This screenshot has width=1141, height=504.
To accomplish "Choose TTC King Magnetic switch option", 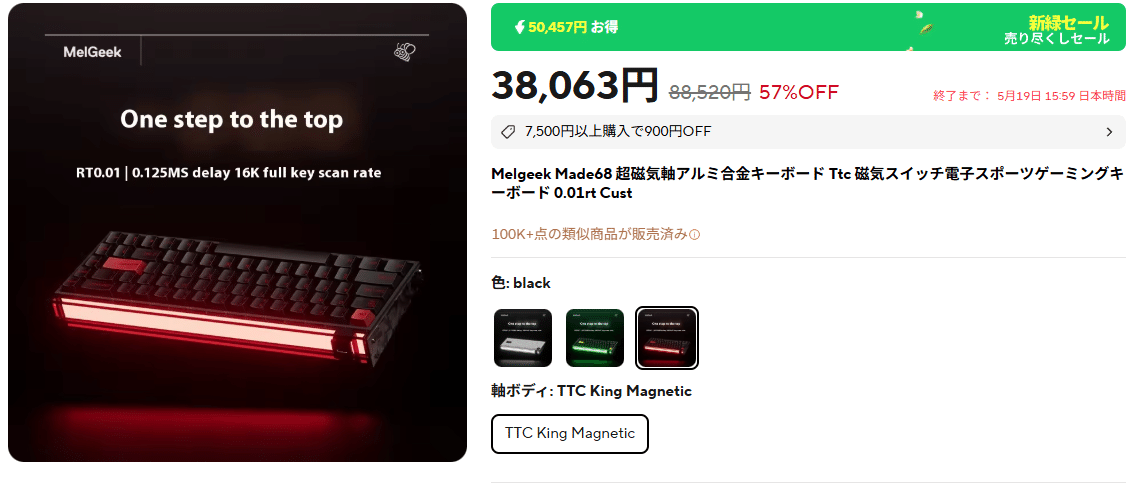I will pyautogui.click(x=570, y=433).
